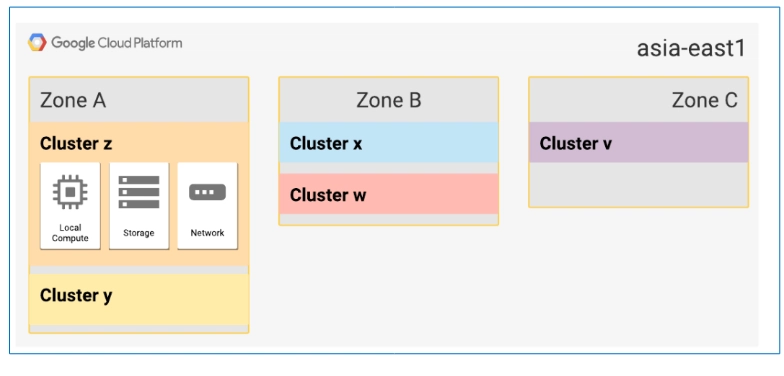The height and width of the screenshot is (376, 784).
Task: Select the Zone A header
Action: (139, 100)
